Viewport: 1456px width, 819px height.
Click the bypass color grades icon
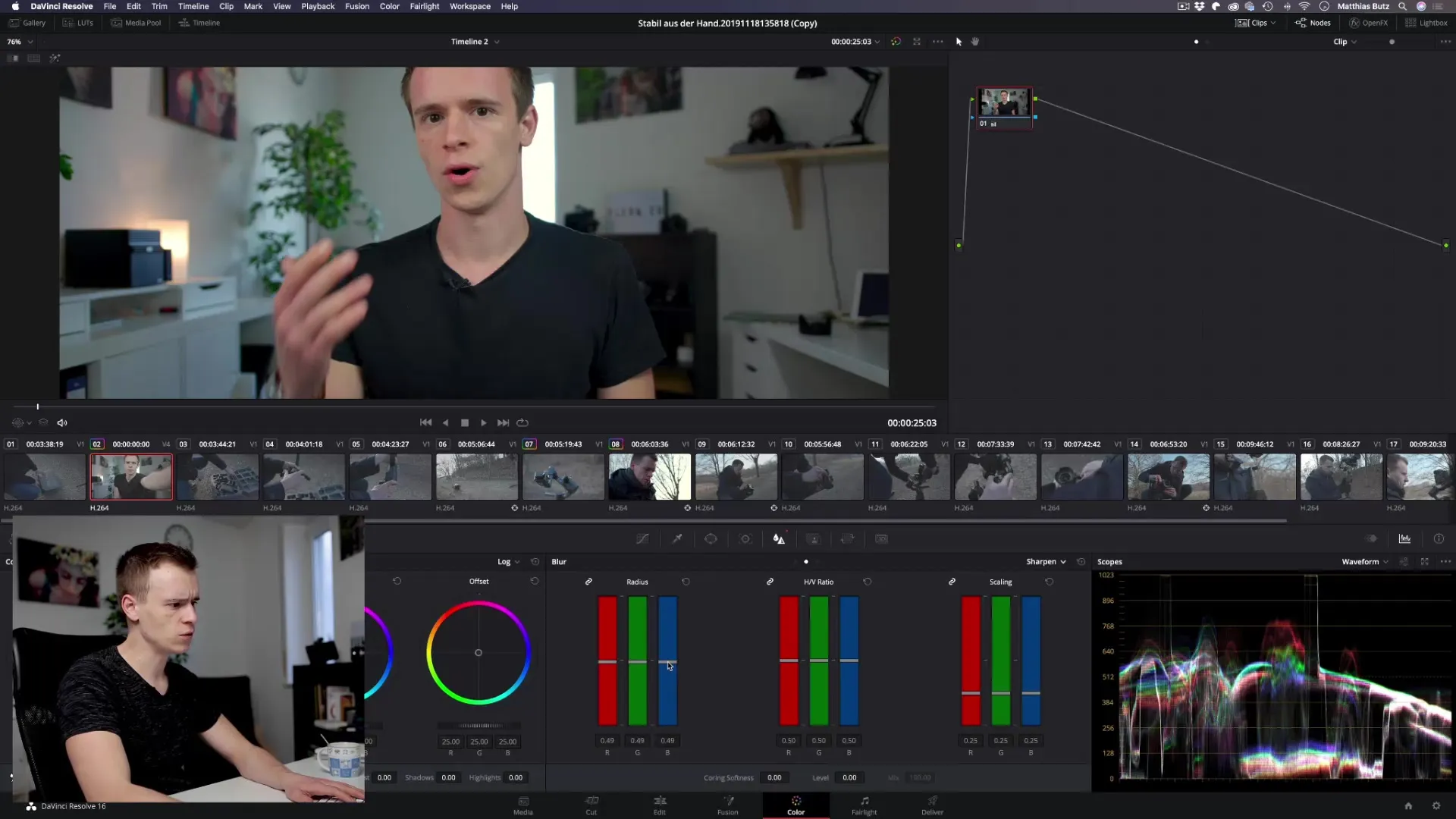pyautogui.click(x=896, y=42)
